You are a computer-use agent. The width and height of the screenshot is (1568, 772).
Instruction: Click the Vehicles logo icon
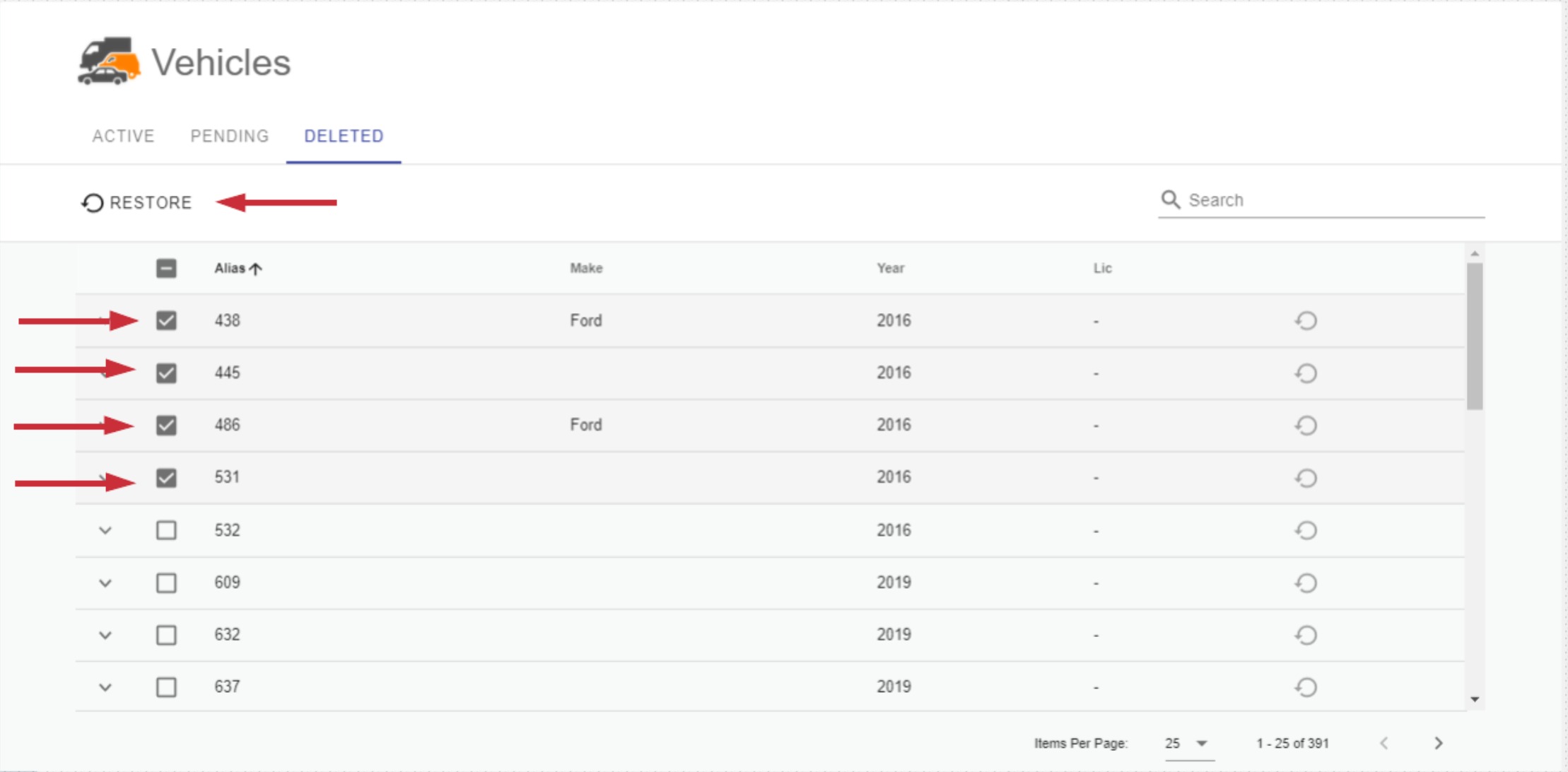pos(109,62)
